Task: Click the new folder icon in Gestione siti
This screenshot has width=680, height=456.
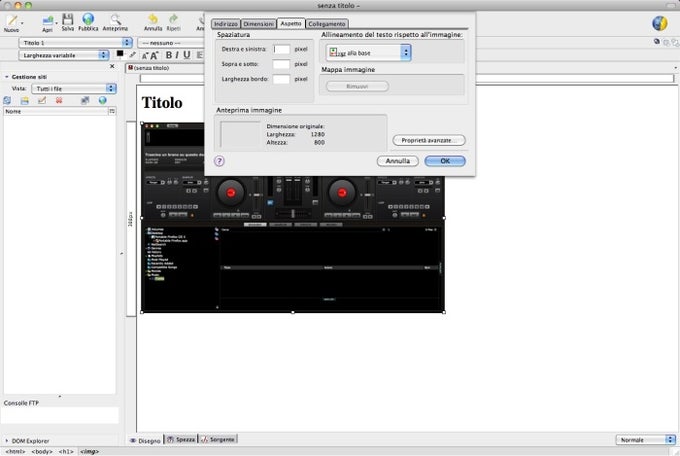Action: pos(25,101)
